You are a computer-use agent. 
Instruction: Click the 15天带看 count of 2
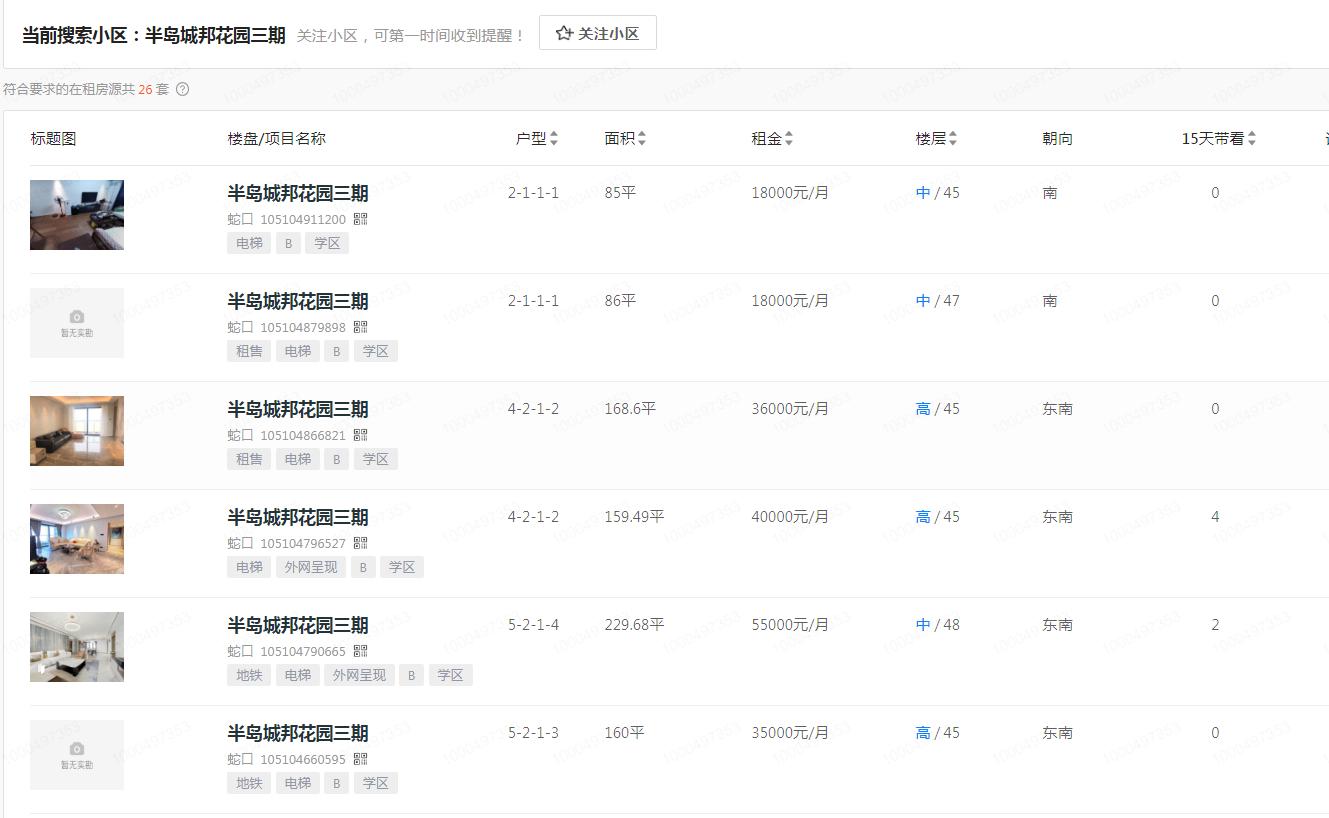[1215, 625]
